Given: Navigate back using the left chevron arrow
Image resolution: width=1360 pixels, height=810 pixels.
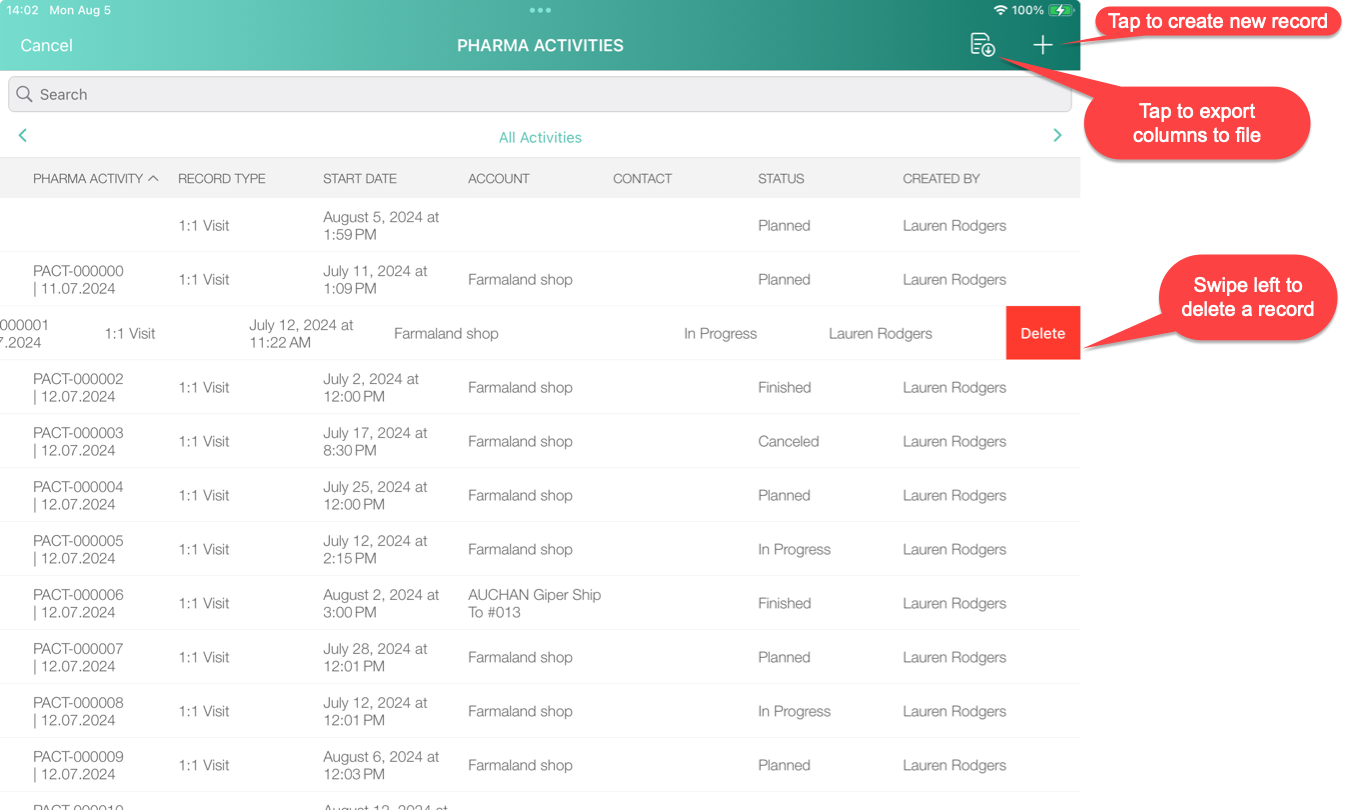Looking at the screenshot, I should [x=22, y=135].
